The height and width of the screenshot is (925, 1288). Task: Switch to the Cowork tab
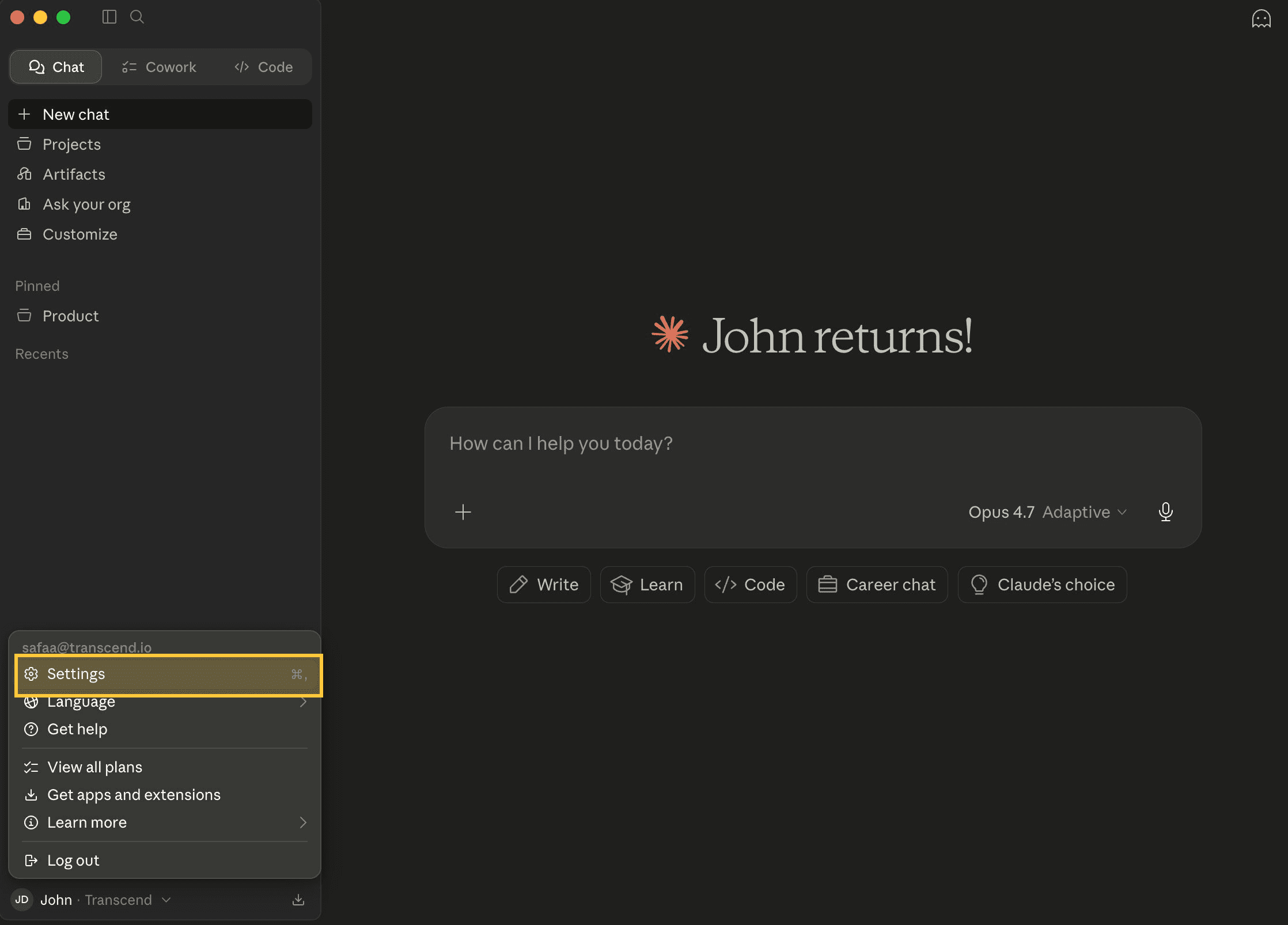point(159,67)
